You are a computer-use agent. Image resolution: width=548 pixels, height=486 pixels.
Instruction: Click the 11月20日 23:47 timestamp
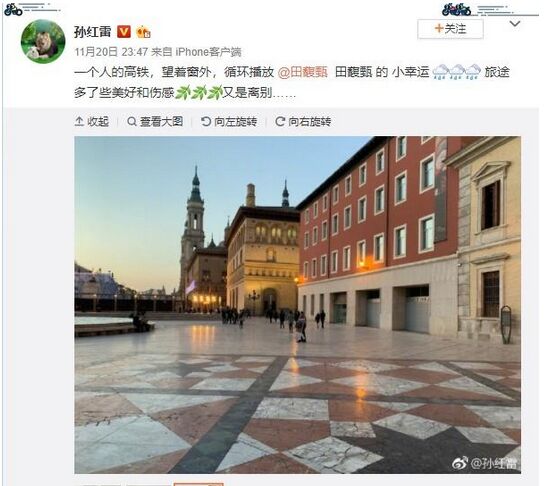tap(111, 52)
